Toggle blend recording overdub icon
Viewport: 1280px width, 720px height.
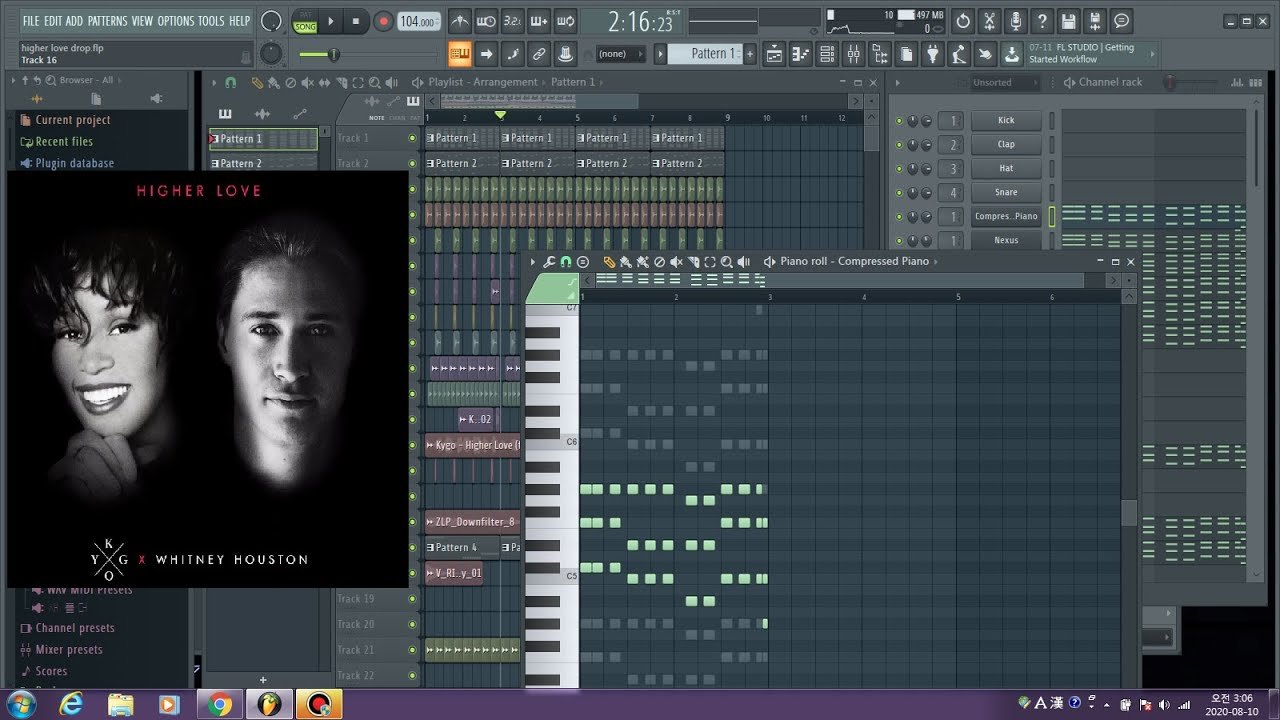pyautogui.click(x=538, y=21)
